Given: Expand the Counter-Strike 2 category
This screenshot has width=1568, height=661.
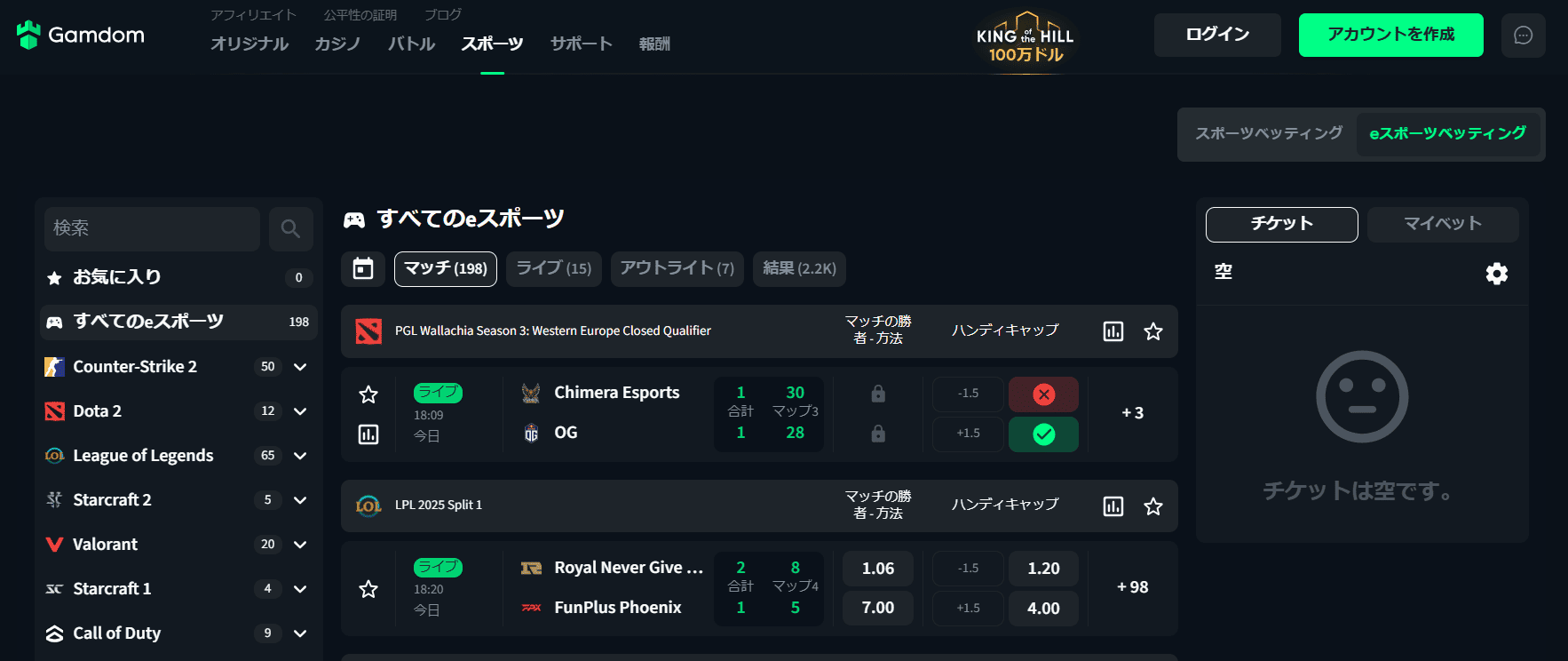Looking at the screenshot, I should (300, 367).
